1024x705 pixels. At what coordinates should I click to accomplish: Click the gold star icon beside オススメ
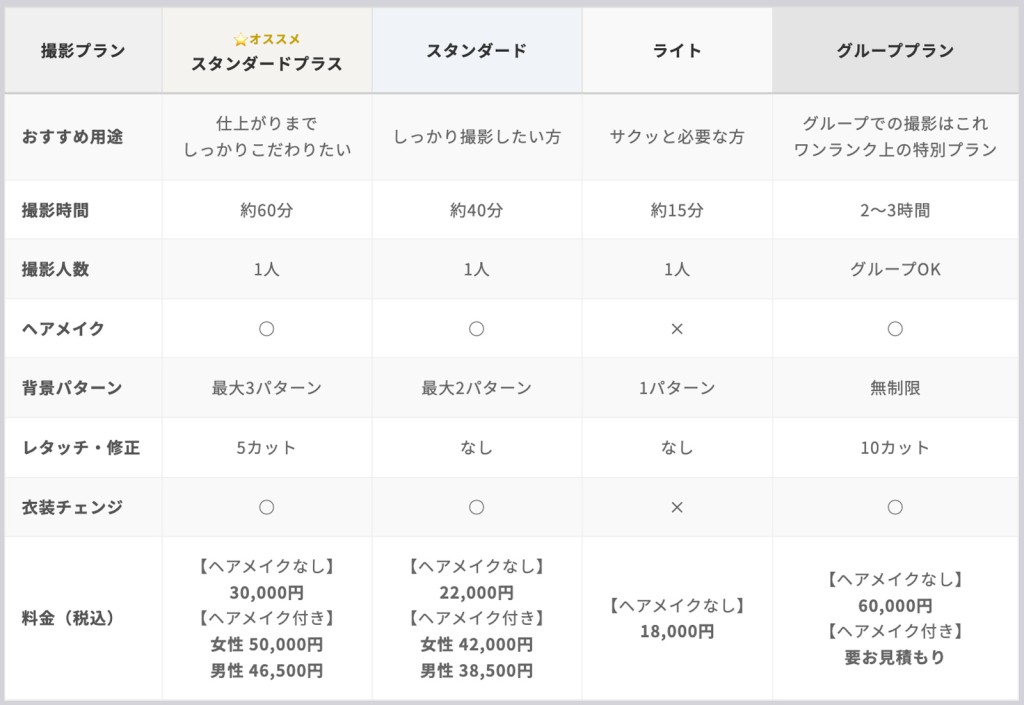point(240,40)
